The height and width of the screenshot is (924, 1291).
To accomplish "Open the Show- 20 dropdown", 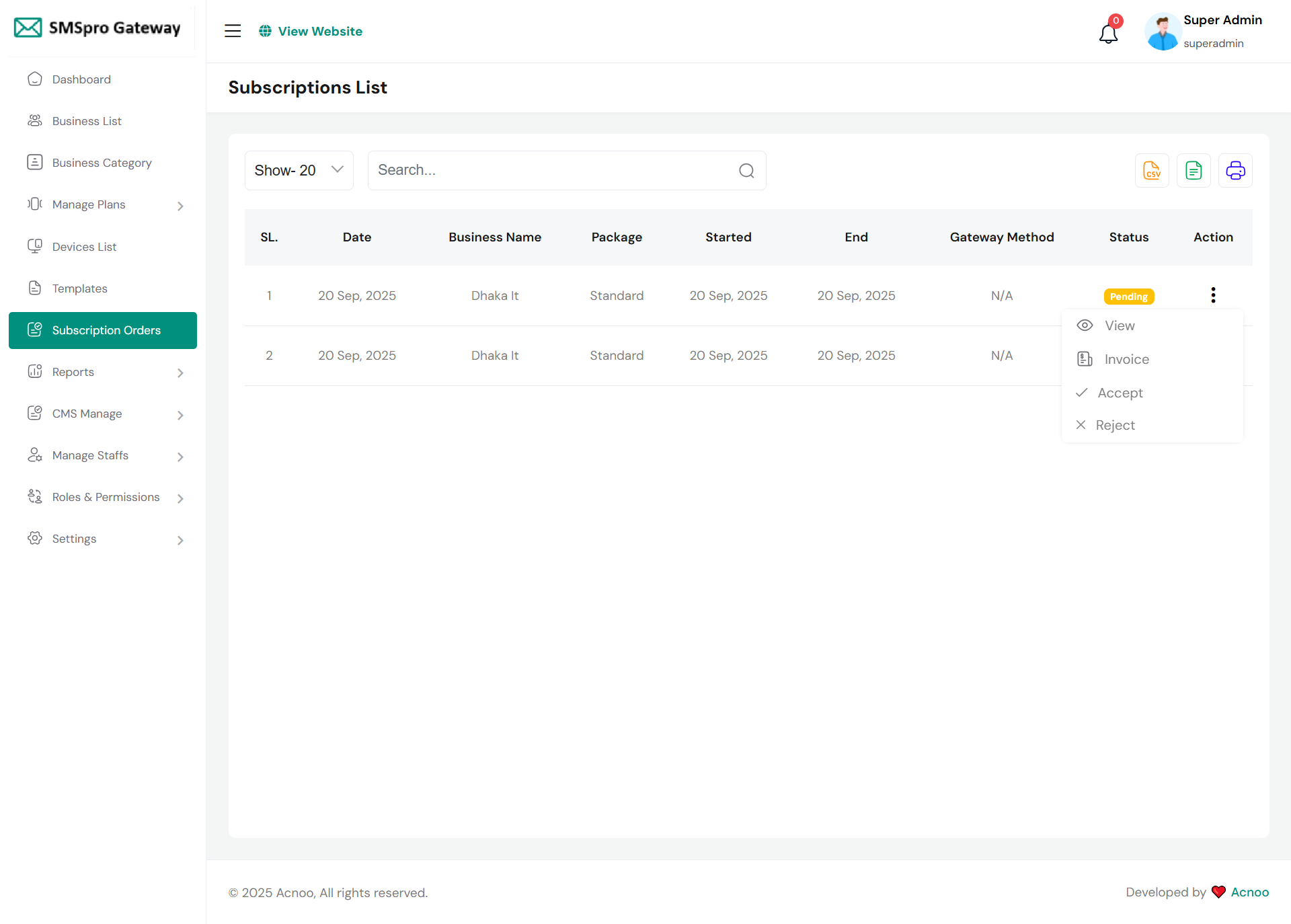I will click(299, 171).
